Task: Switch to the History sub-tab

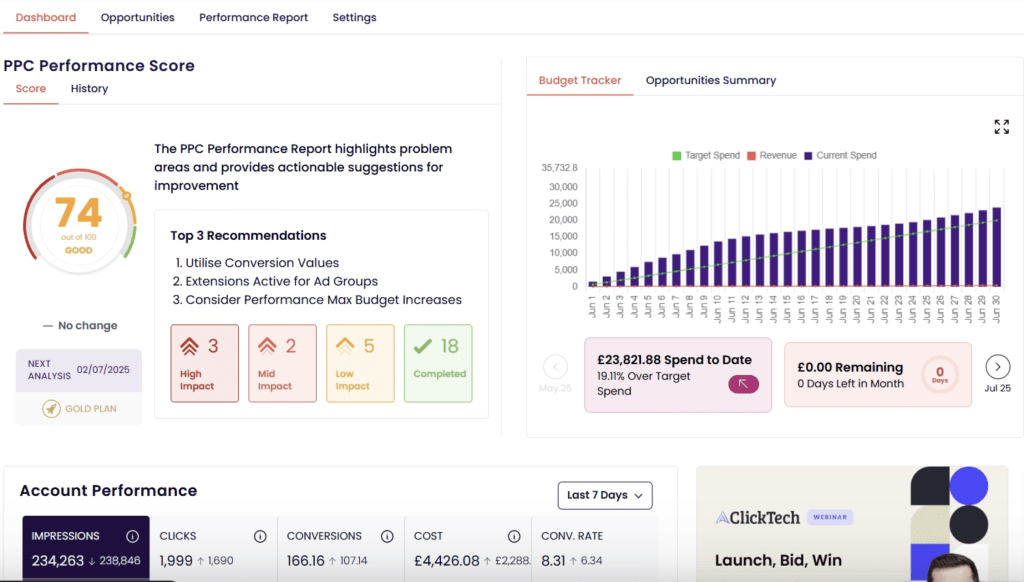Action: coord(89,89)
